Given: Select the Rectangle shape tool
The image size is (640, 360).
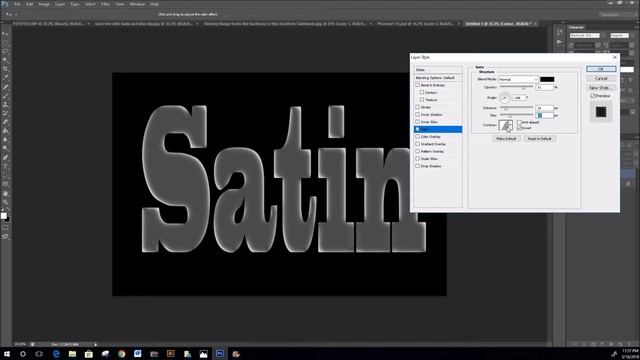Looking at the screenshot, I should (x=5, y=184).
